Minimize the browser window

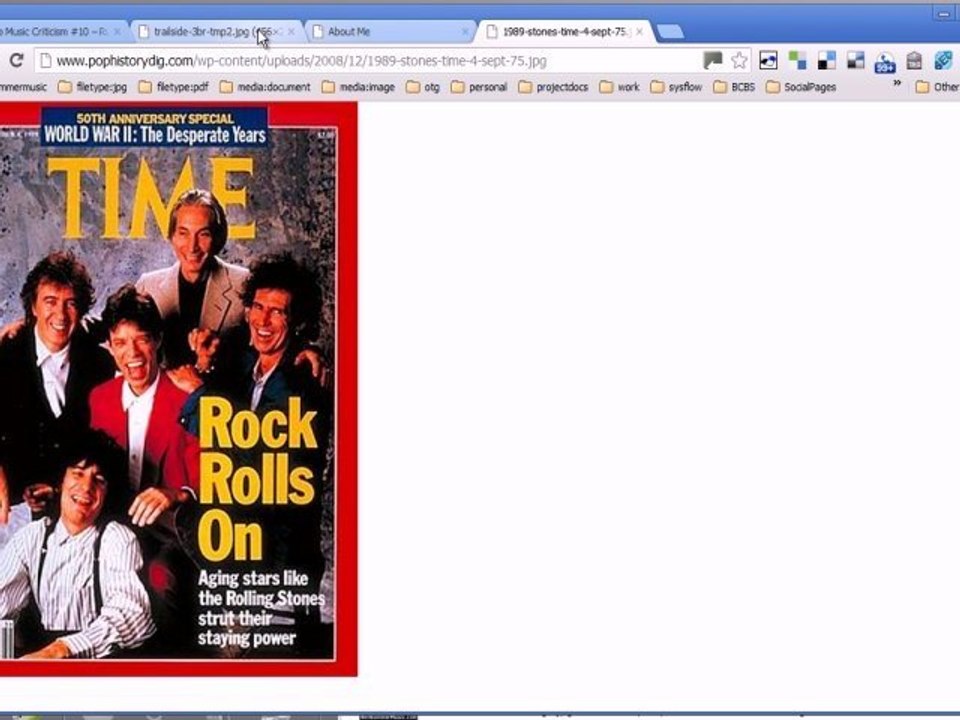click(943, 13)
